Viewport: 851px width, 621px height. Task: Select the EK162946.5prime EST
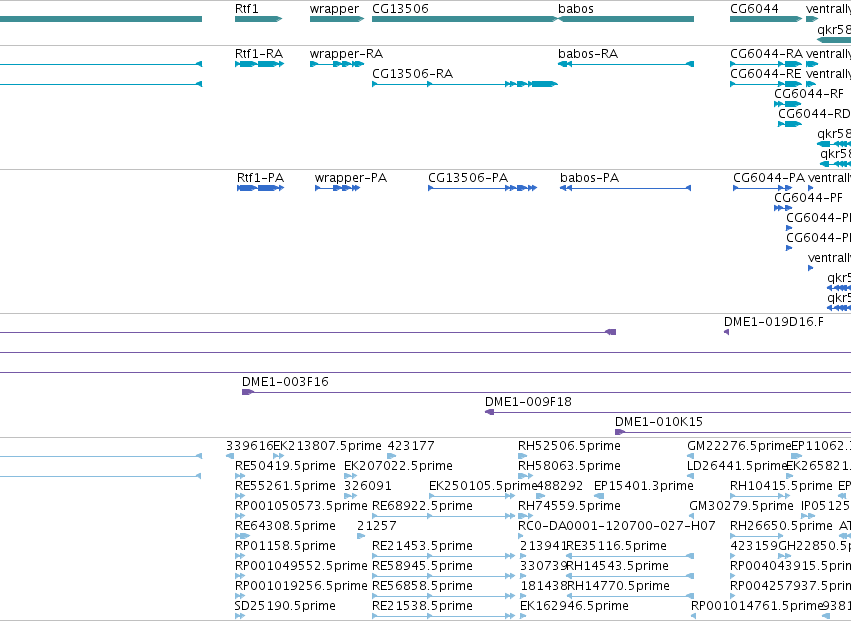pyautogui.click(x=523, y=617)
